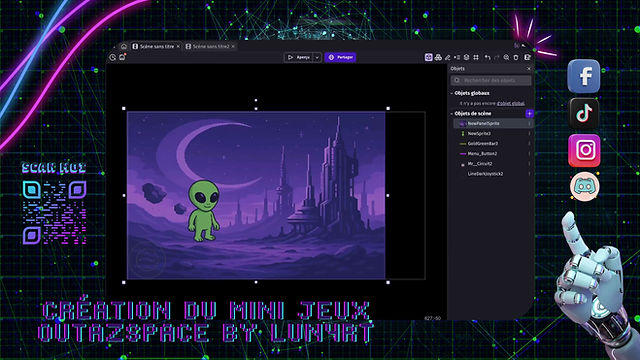Focus the Rechercher des objets search field
Image resolution: width=640 pixels, height=360 pixels.
point(491,80)
